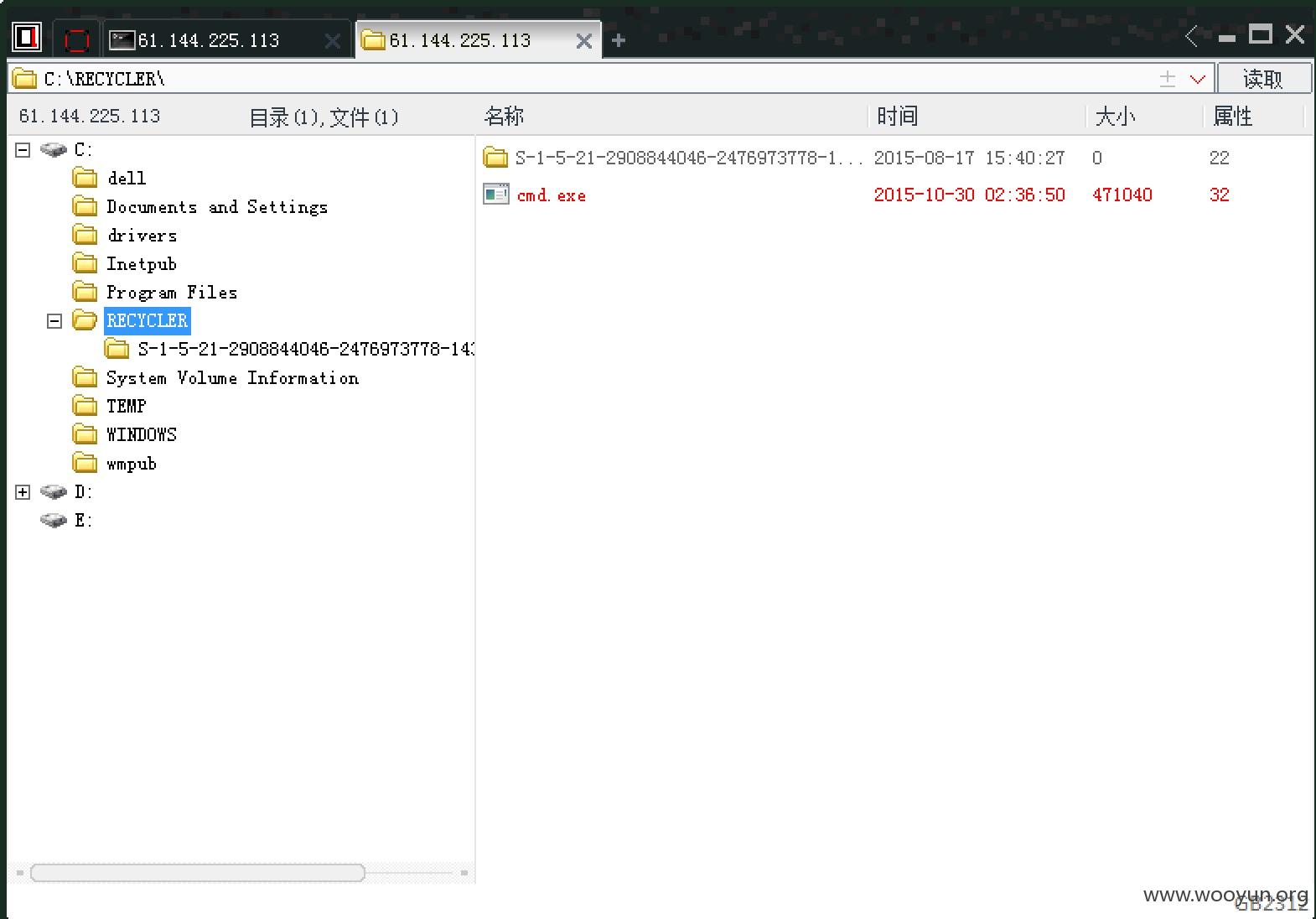Select the E: drive icon

[54, 521]
